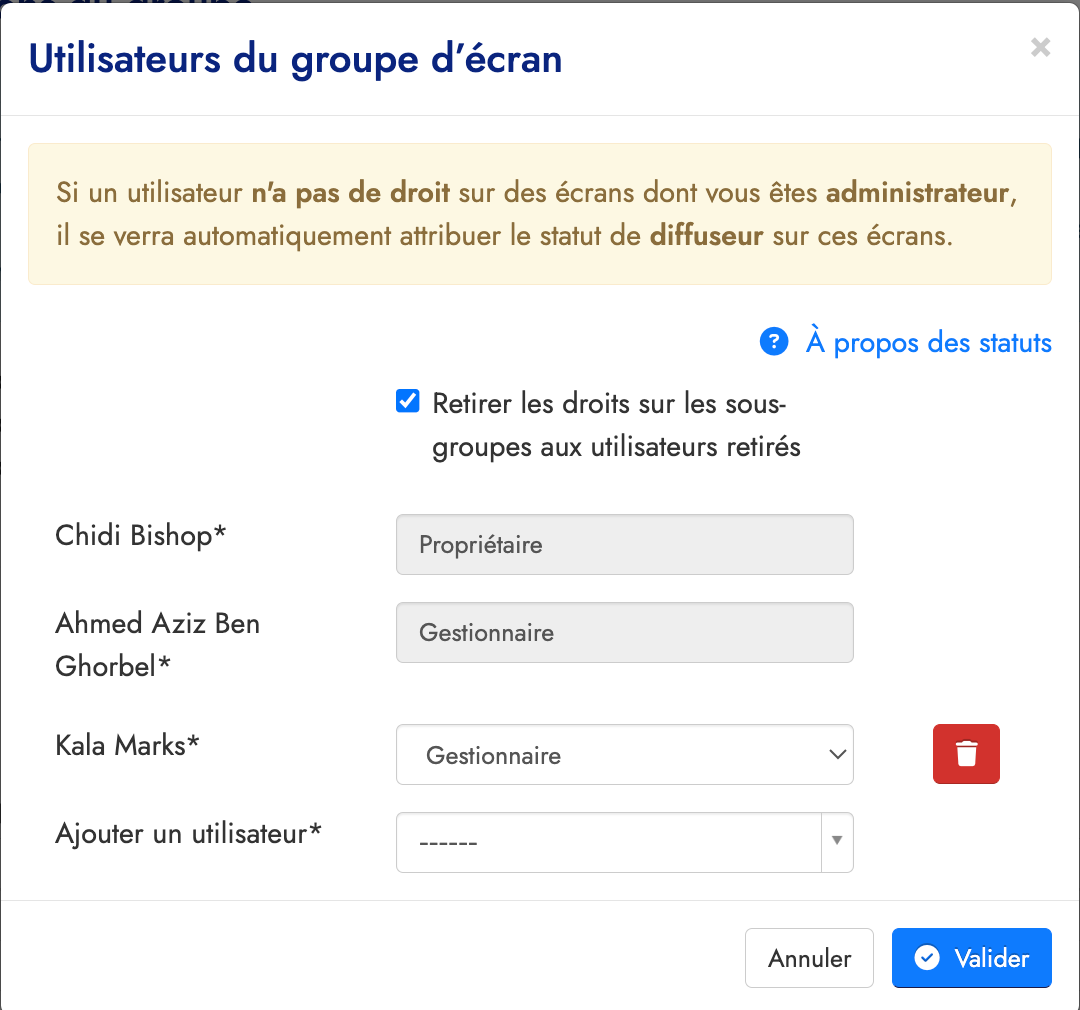The image size is (1080, 1010).
Task: Click the yellow warning message banner
Action: [539, 214]
